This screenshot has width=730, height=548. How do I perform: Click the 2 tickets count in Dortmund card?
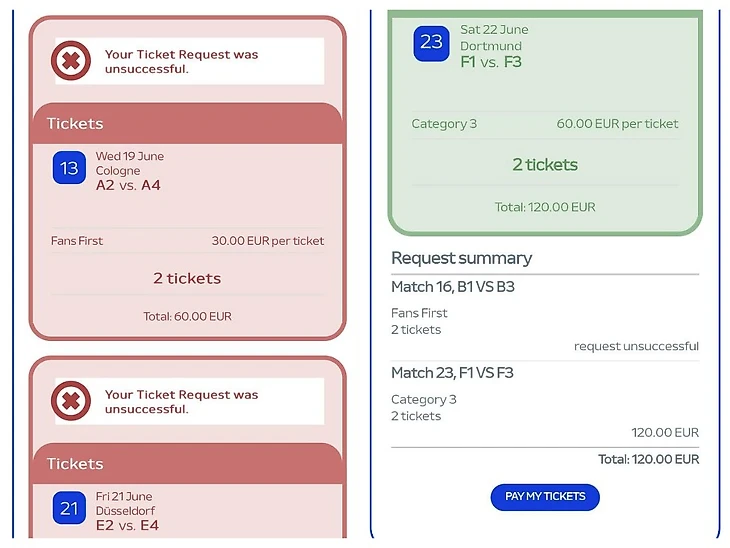pyautogui.click(x=545, y=164)
